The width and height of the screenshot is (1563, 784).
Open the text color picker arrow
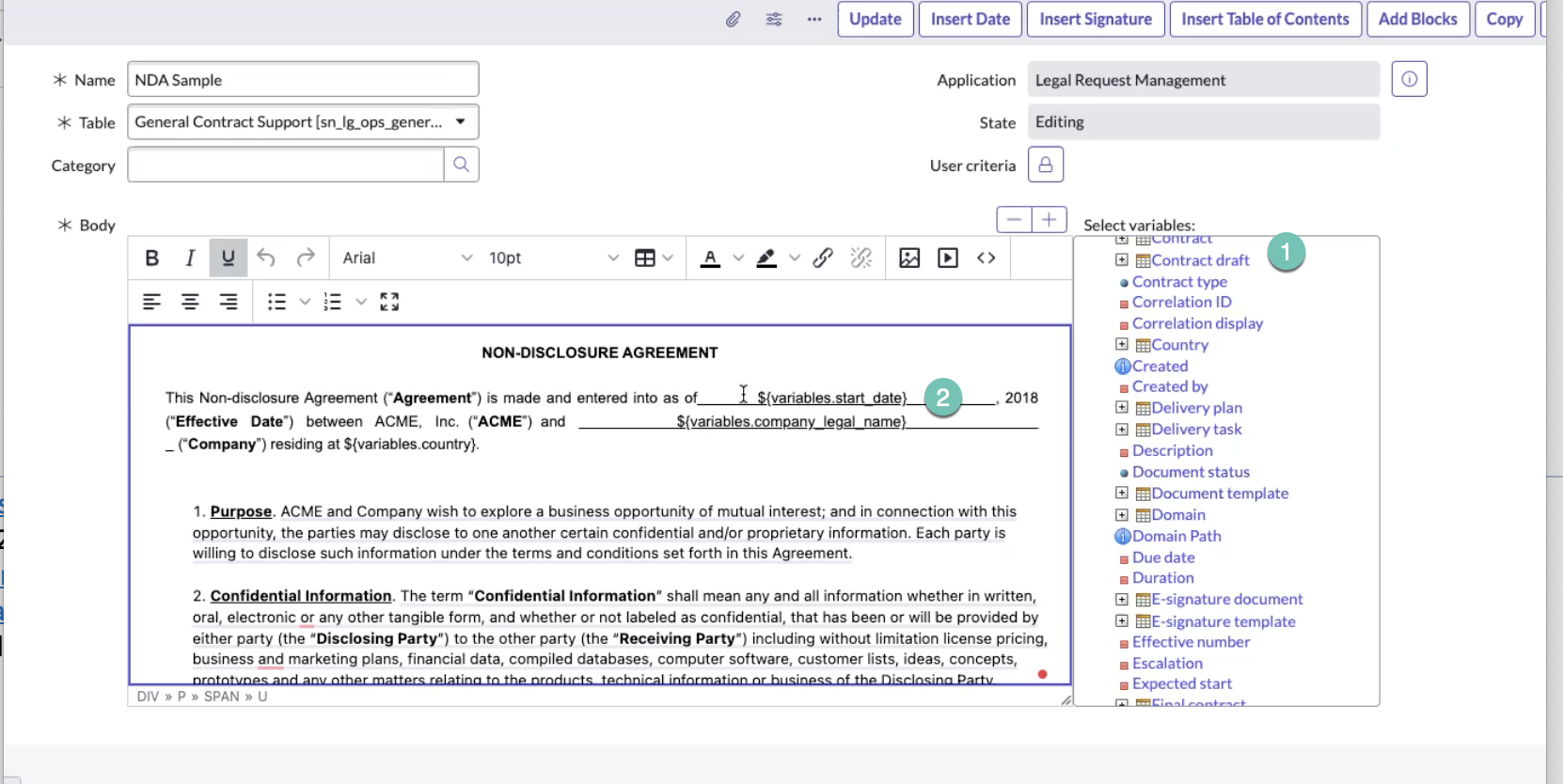[738, 258]
